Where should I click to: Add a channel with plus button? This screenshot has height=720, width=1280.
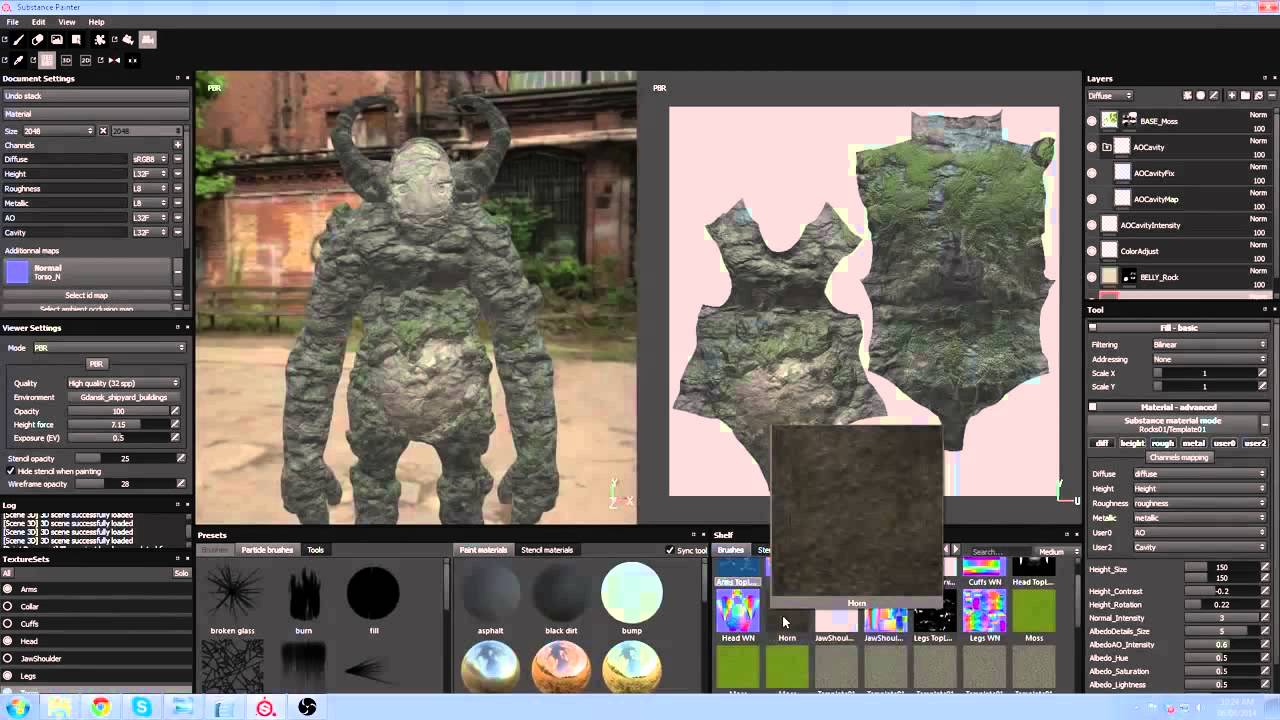[x=178, y=145]
